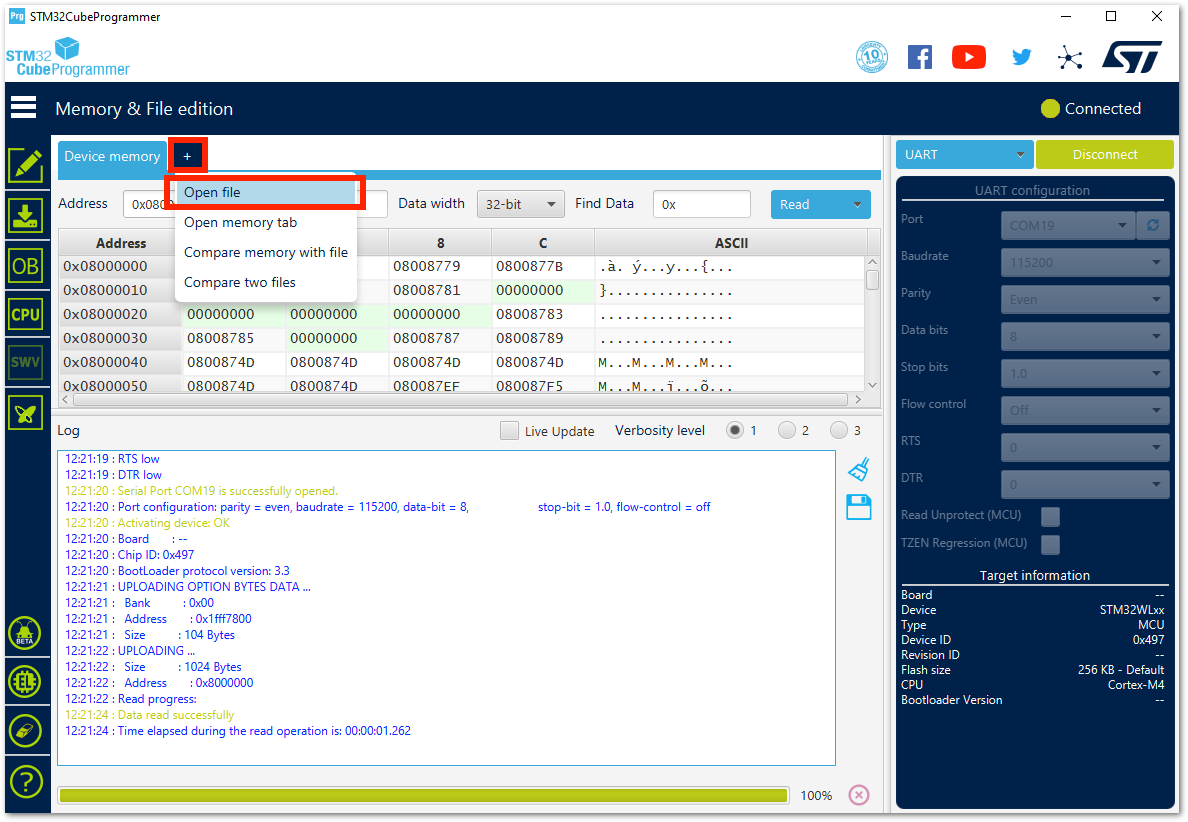The height and width of the screenshot is (822, 1188).
Task: Choose Compare two files menu entry
Action: tap(265, 282)
